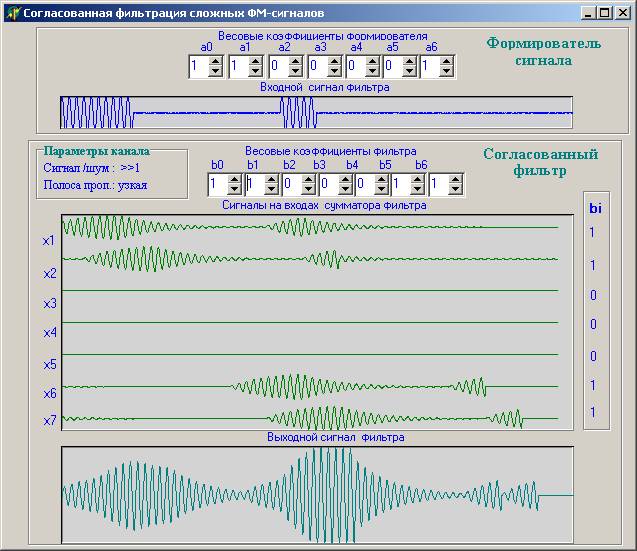Decrease the a3 shaper coefficient
The image size is (637, 551).
334,71
